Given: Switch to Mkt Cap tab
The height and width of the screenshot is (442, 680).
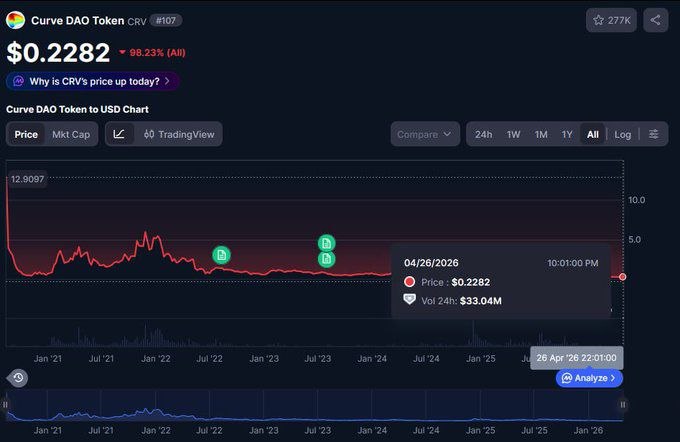Looking at the screenshot, I should (71, 134).
